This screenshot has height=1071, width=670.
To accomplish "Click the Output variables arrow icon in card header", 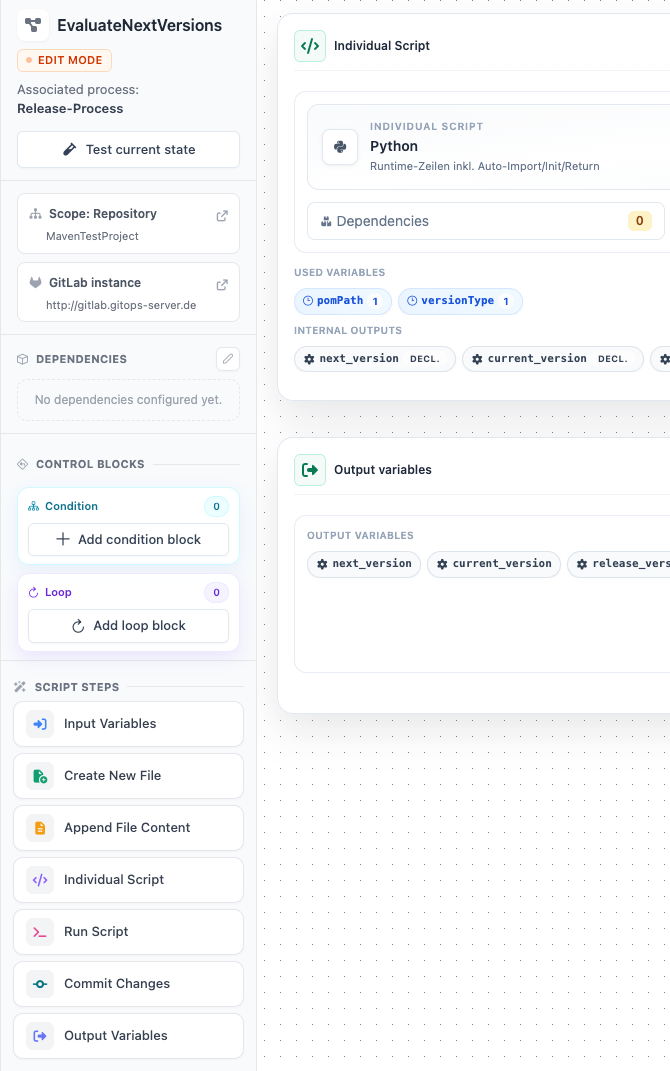I will (310, 470).
